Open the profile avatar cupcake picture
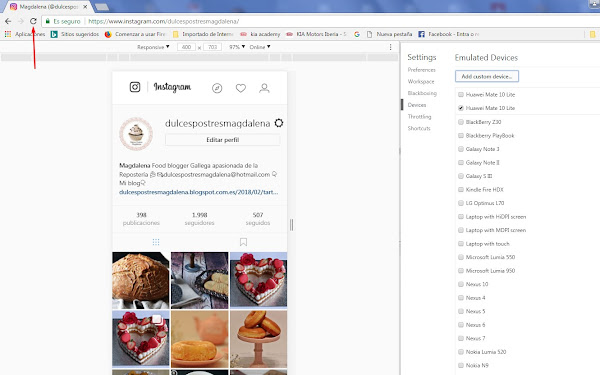Viewport: 600px width, 375px height. point(136,134)
